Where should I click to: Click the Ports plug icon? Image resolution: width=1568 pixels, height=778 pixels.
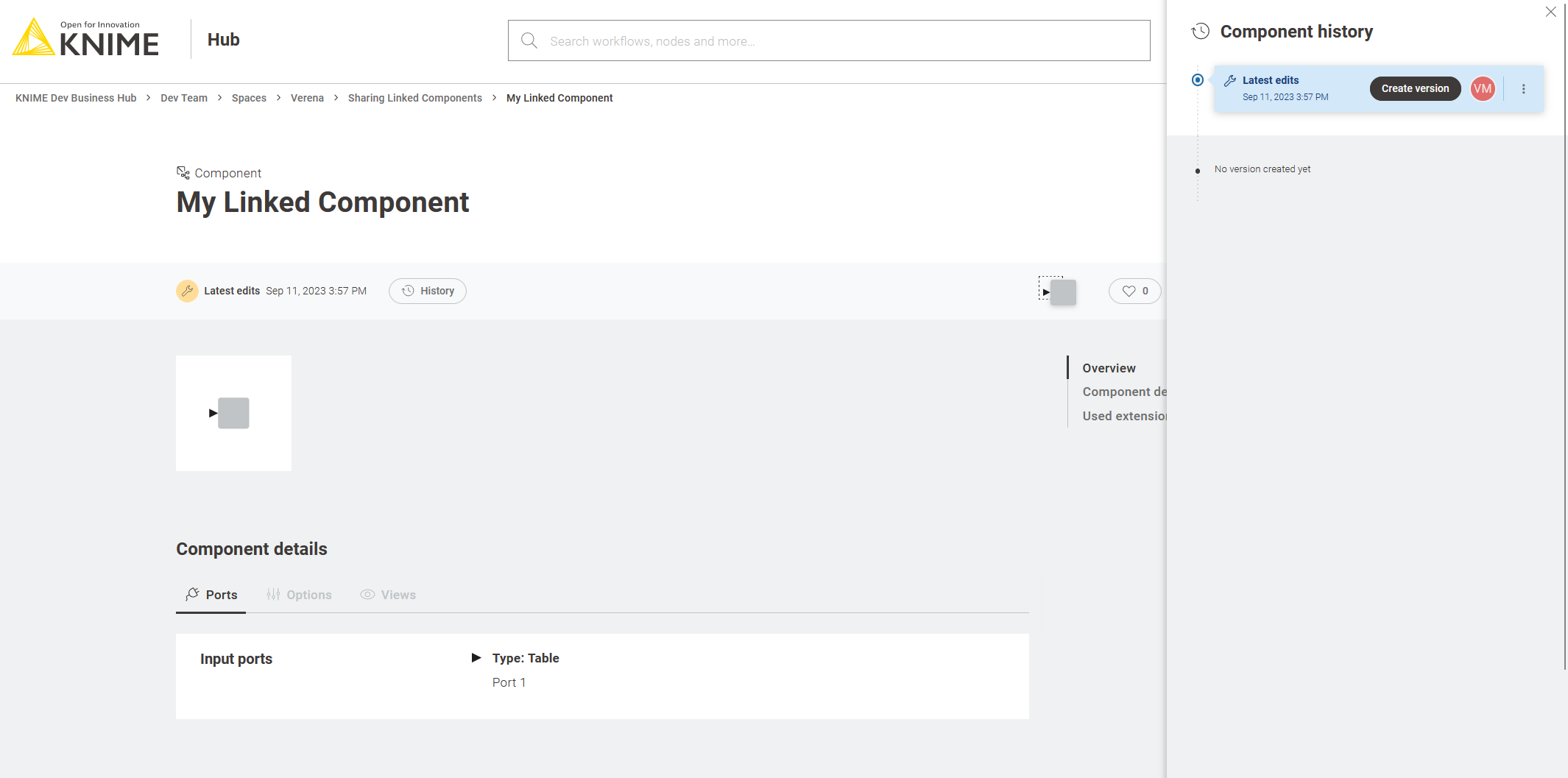pos(192,594)
